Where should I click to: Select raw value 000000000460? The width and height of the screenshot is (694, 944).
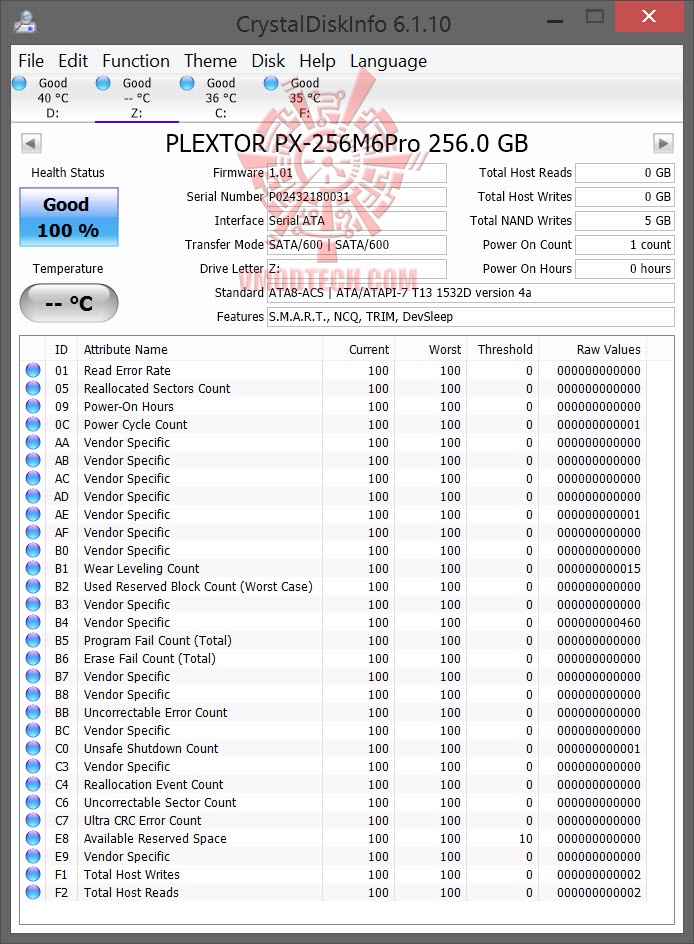(x=599, y=623)
